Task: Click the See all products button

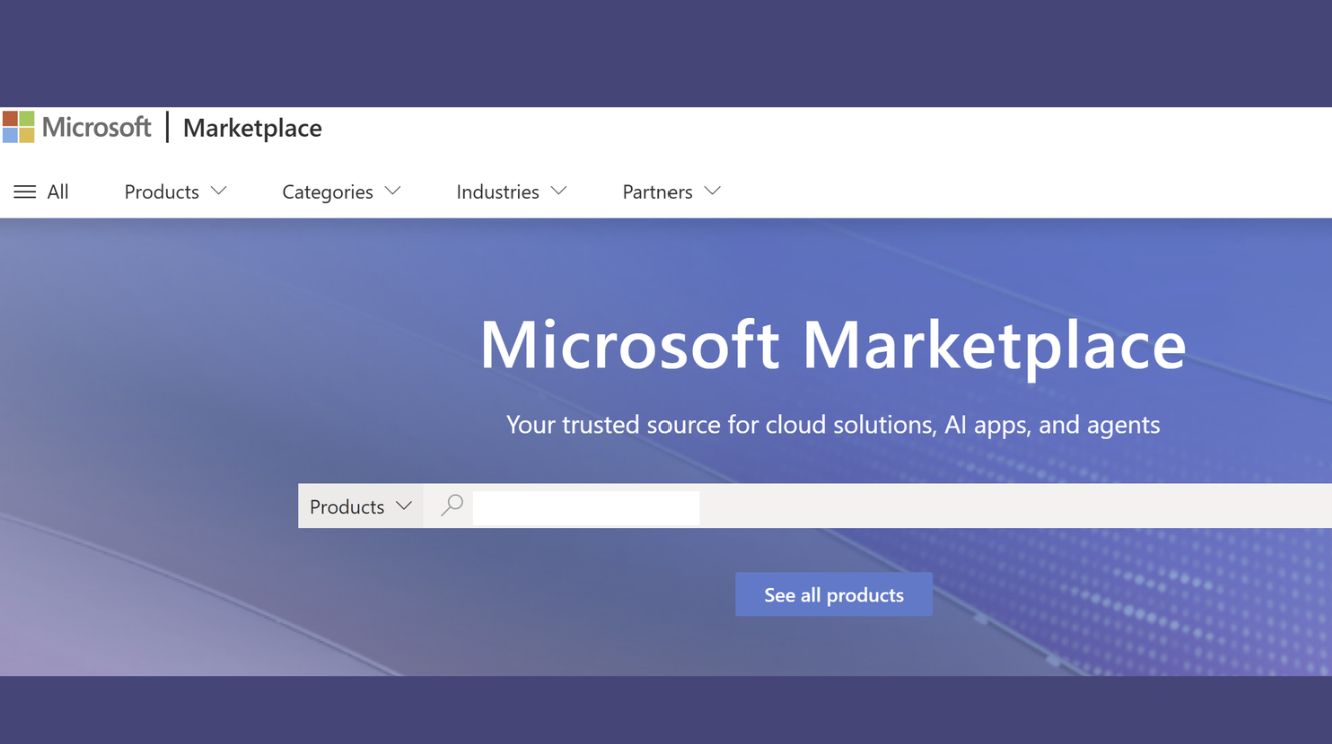Action: [x=834, y=594]
